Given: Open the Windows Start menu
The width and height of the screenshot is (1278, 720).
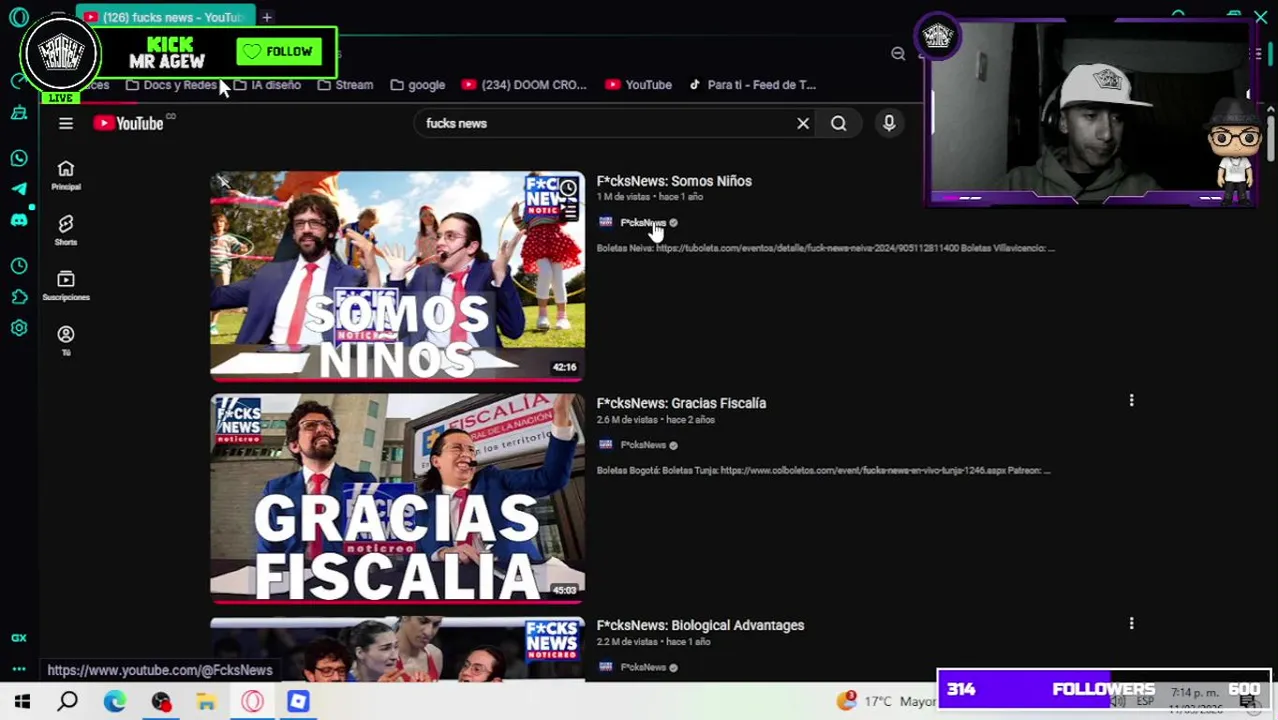Looking at the screenshot, I should coord(22,702).
